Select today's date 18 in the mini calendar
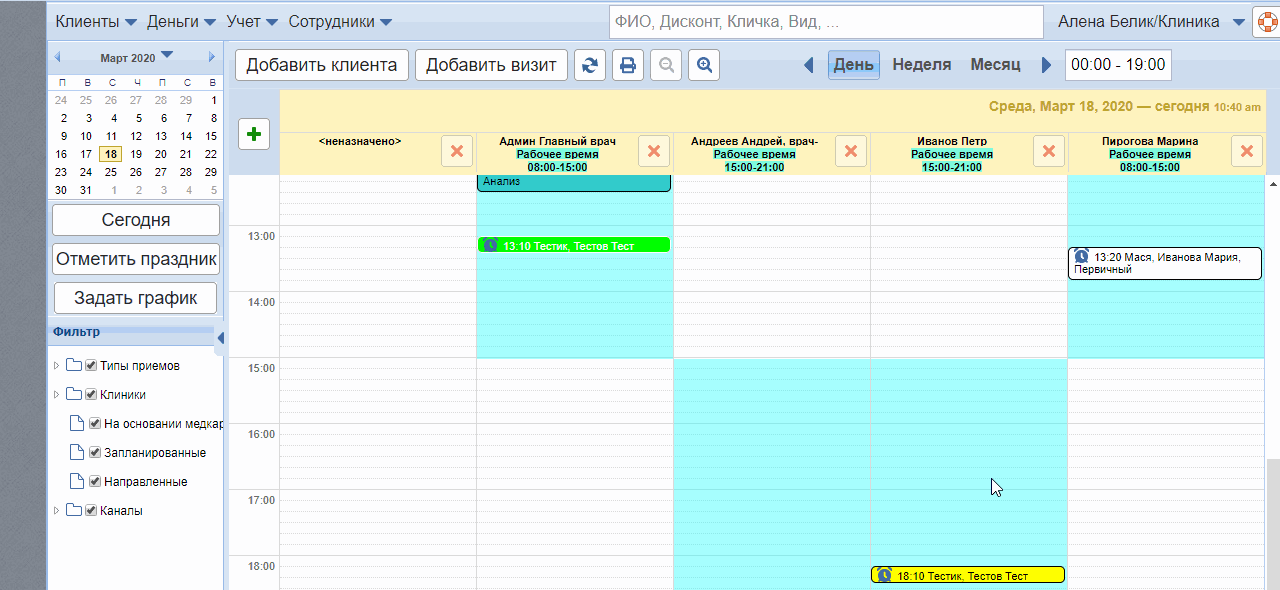Image resolution: width=1280 pixels, height=590 pixels. pos(111,154)
